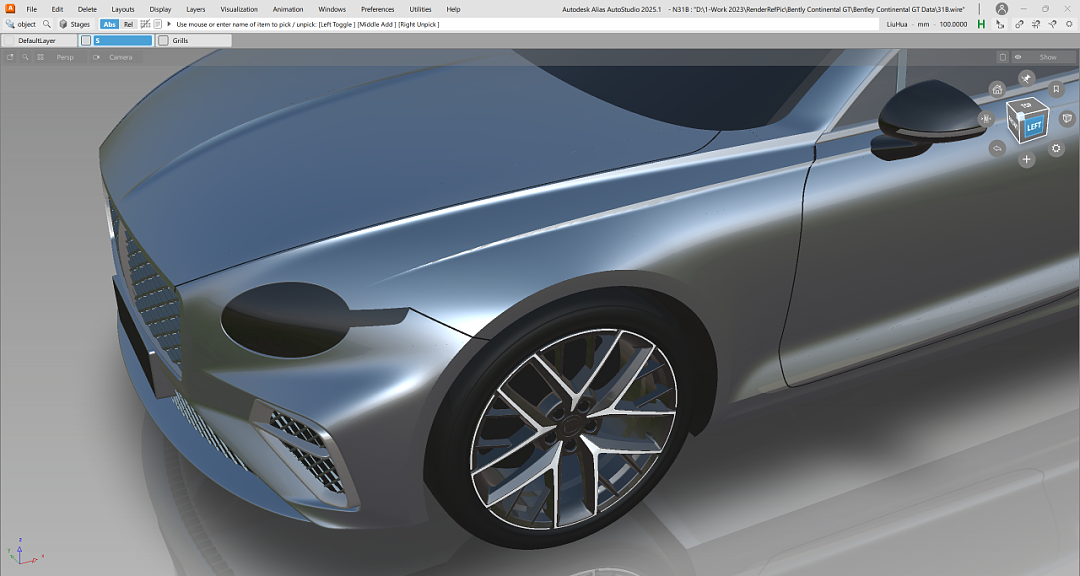Click the Autodesk Alias app logo
This screenshot has width=1080, height=576.
10,9
